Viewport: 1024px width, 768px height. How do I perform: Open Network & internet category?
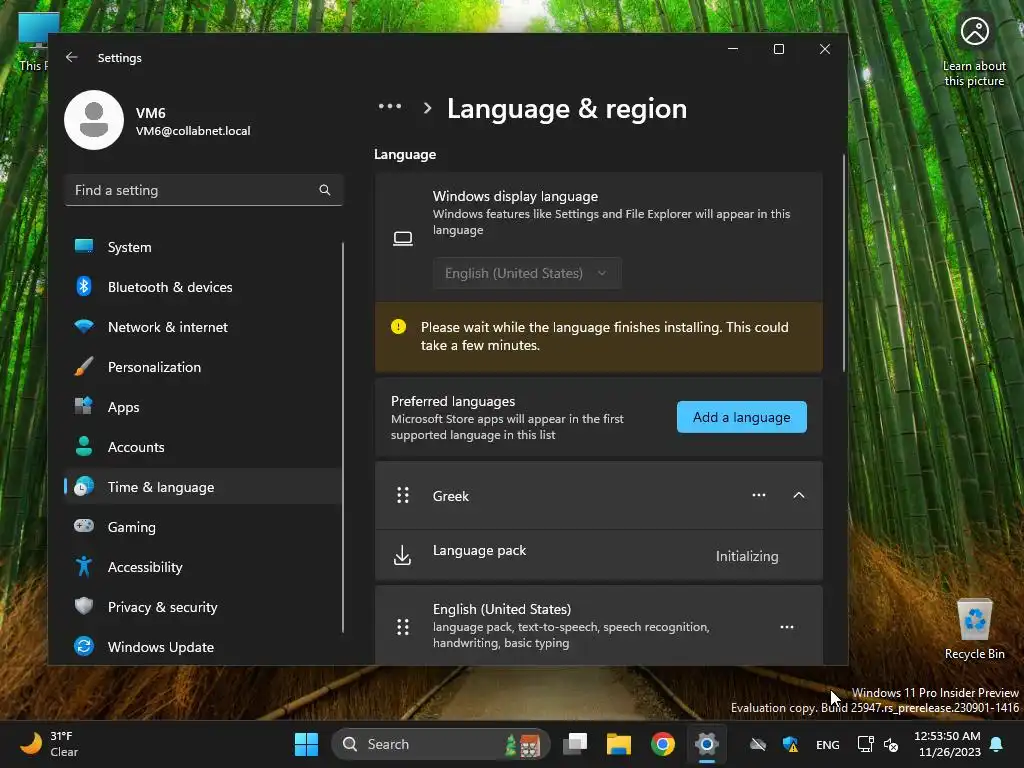[204, 327]
